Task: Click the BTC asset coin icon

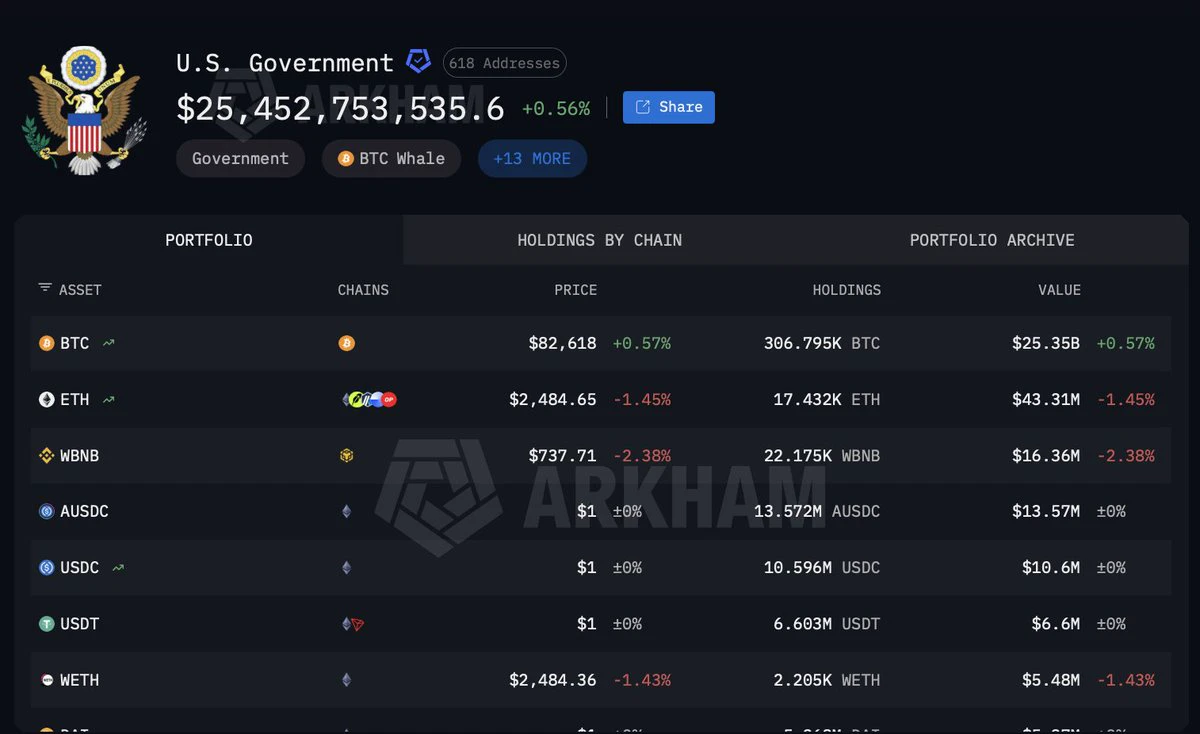Action: (x=46, y=343)
